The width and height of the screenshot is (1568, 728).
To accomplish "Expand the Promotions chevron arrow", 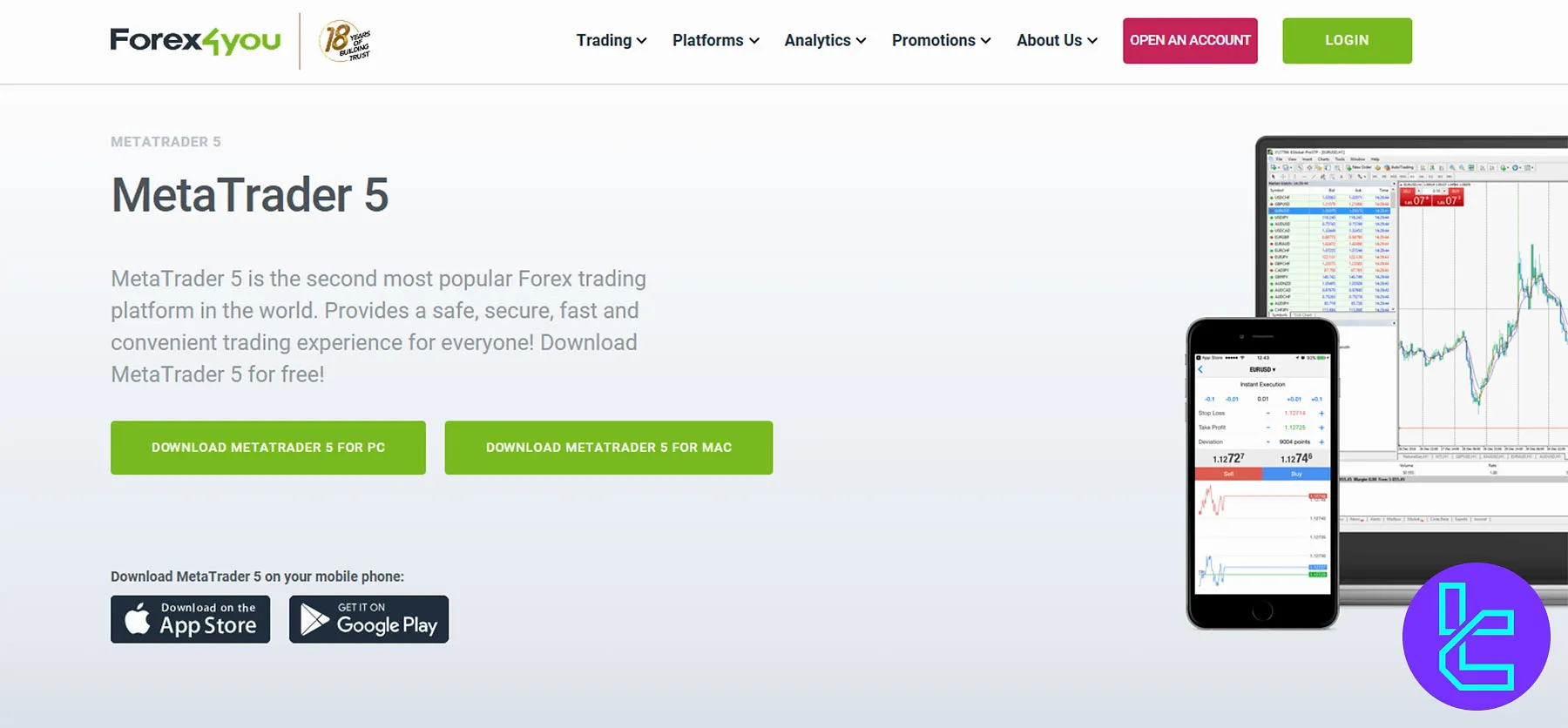I will (x=985, y=41).
